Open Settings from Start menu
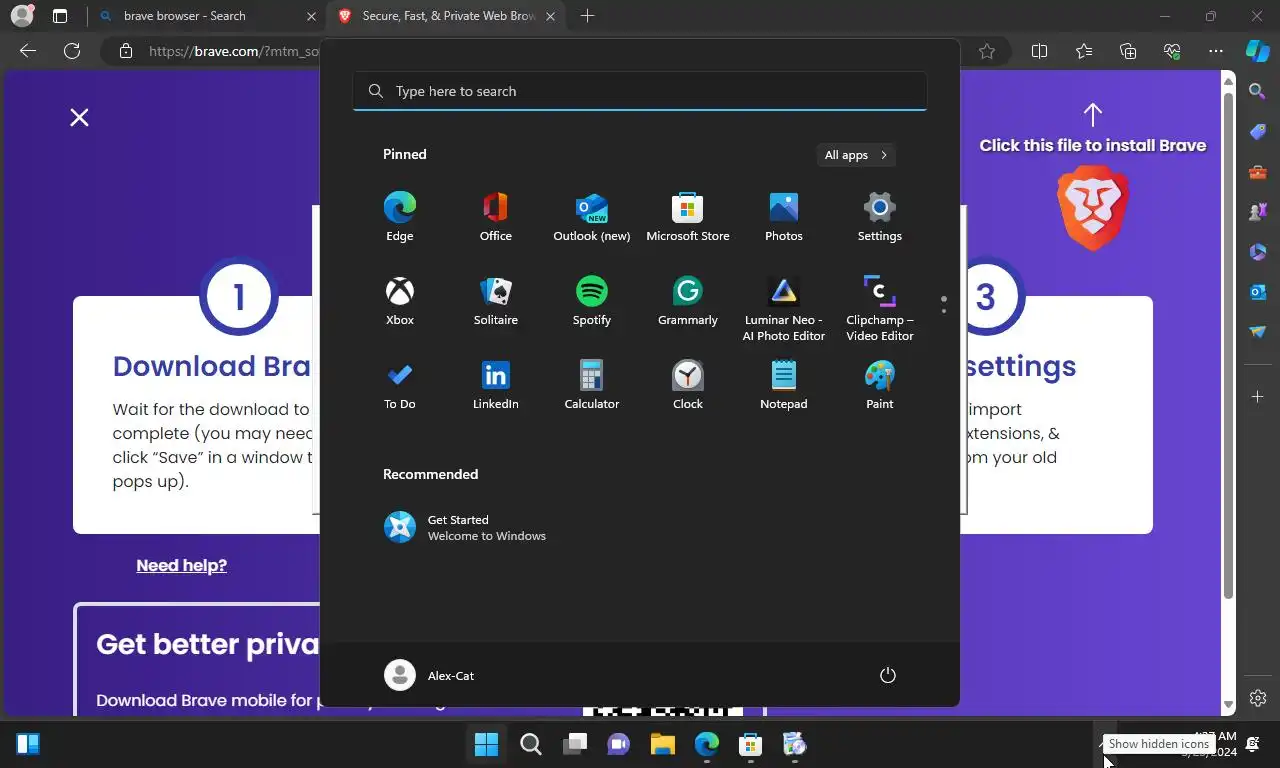Screen dimensions: 1280x768 [x=879, y=217]
